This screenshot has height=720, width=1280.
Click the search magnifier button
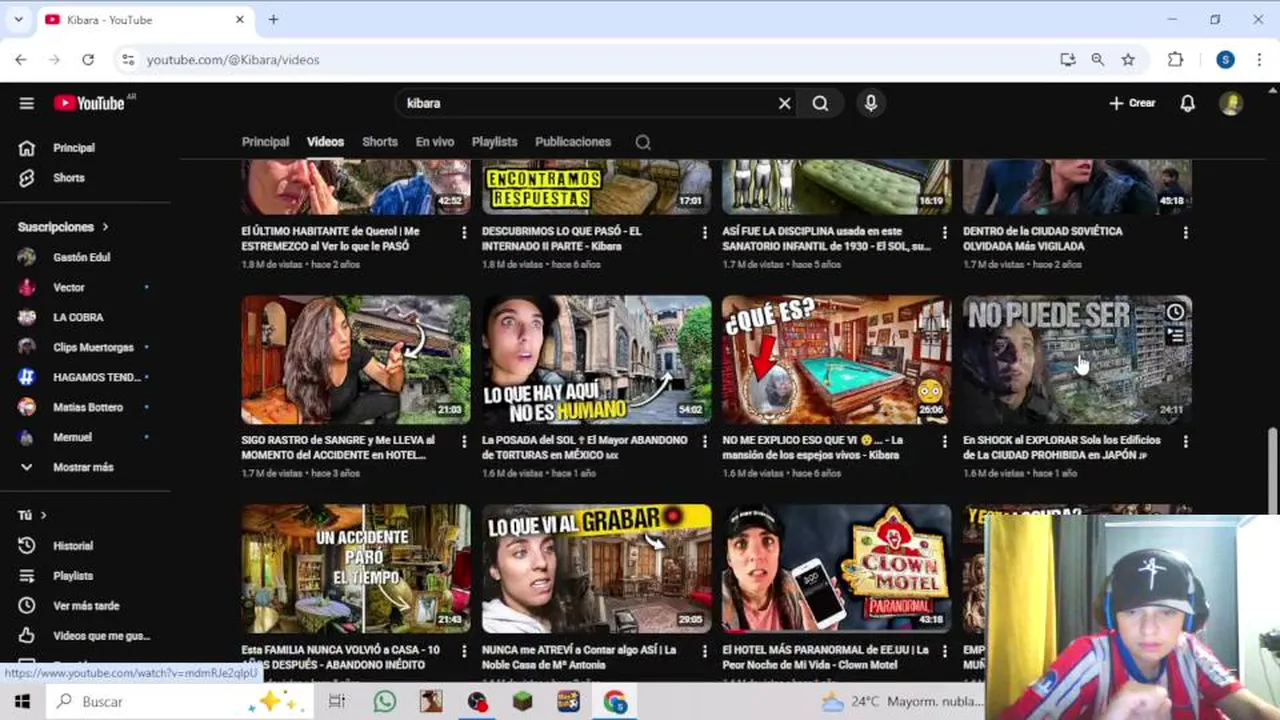(x=821, y=103)
